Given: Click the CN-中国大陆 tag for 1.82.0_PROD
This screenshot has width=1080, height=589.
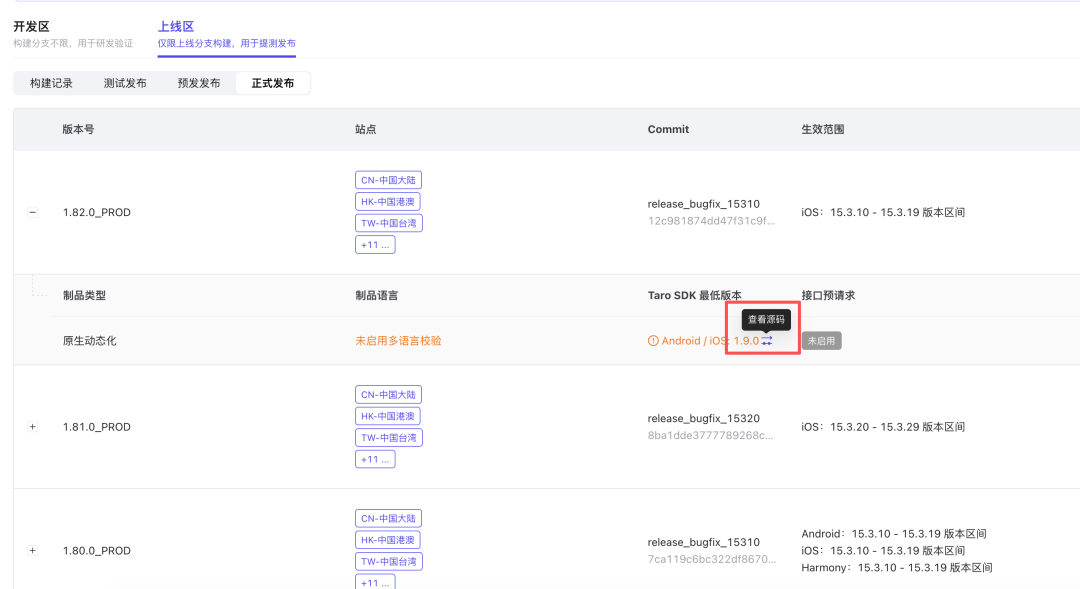Looking at the screenshot, I should [x=388, y=180].
